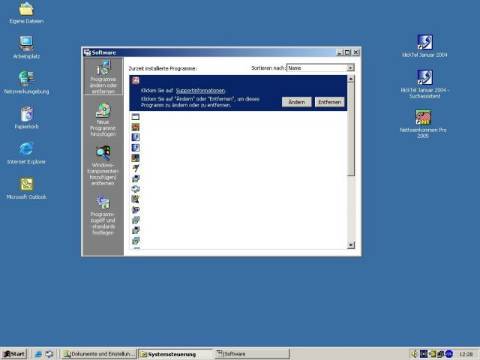Switch to 'Dokumente und Einstellungen' taskbar button
Viewport: 480px width, 360px height.
99,354
